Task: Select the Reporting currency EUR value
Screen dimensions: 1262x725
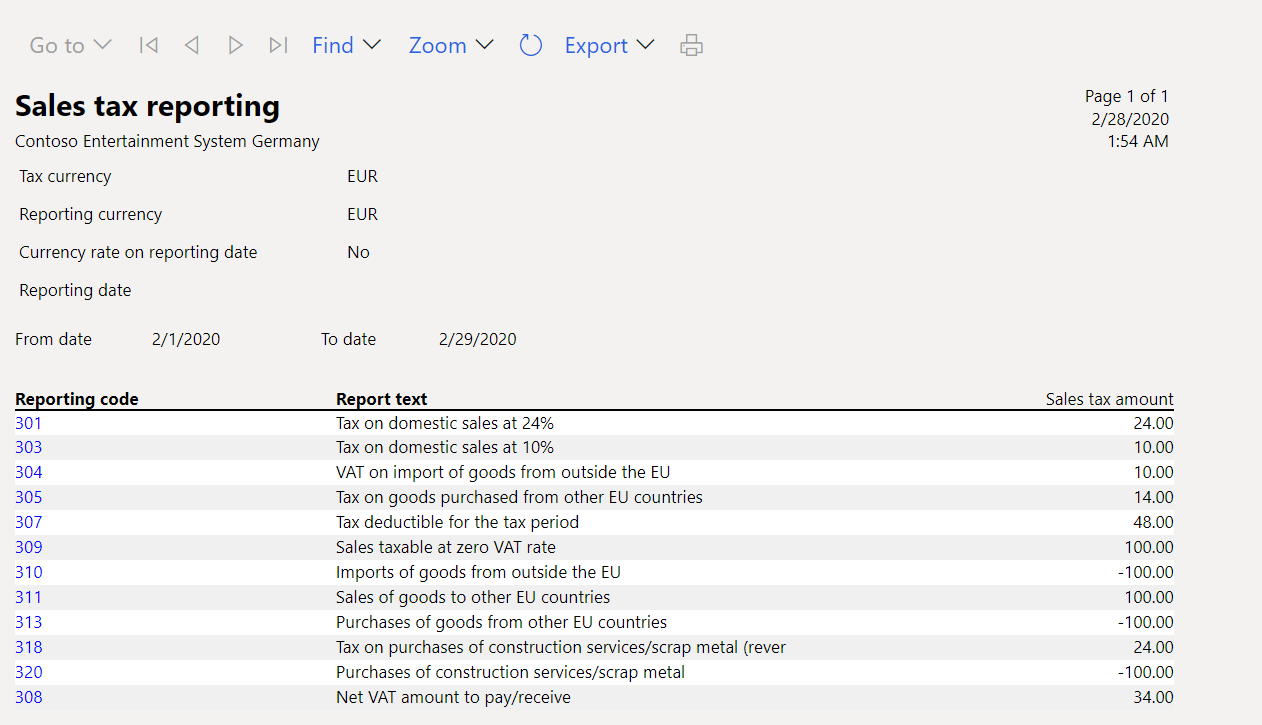Action: coord(362,215)
